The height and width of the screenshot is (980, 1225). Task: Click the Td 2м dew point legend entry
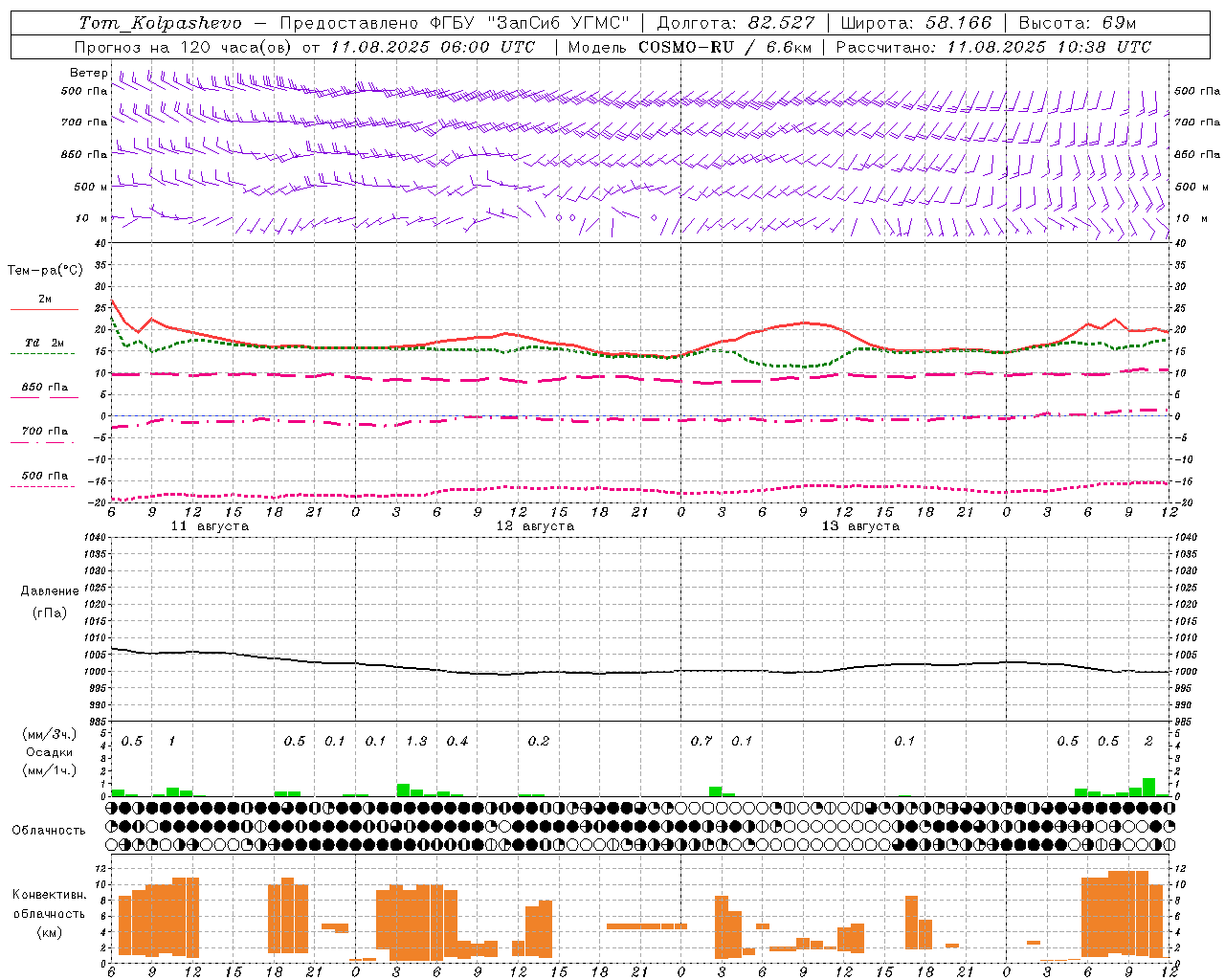click(x=44, y=343)
